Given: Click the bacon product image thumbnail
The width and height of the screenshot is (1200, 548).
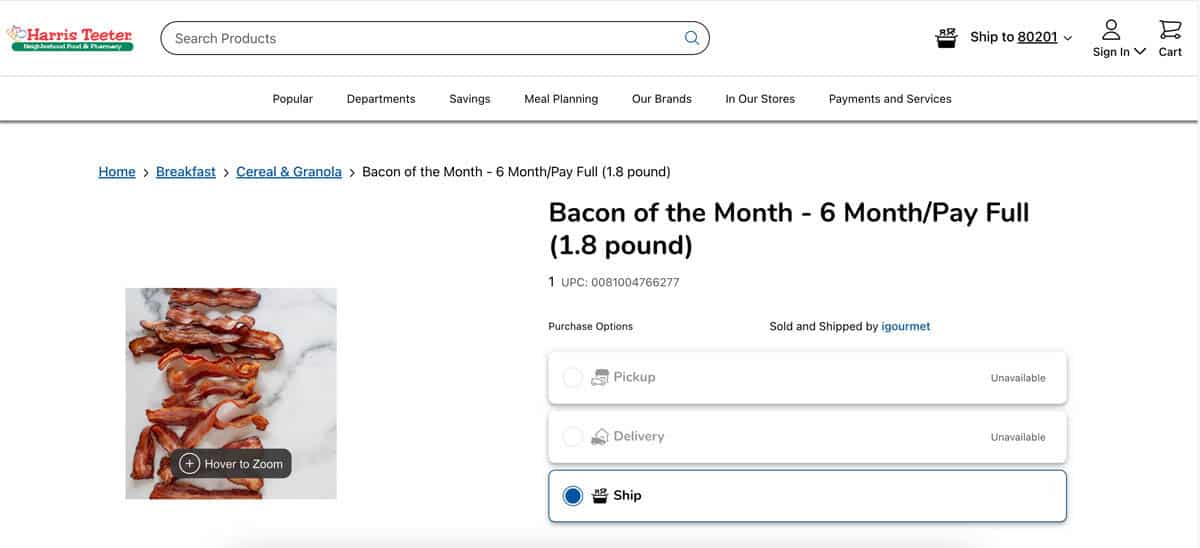Looking at the screenshot, I should (231, 393).
